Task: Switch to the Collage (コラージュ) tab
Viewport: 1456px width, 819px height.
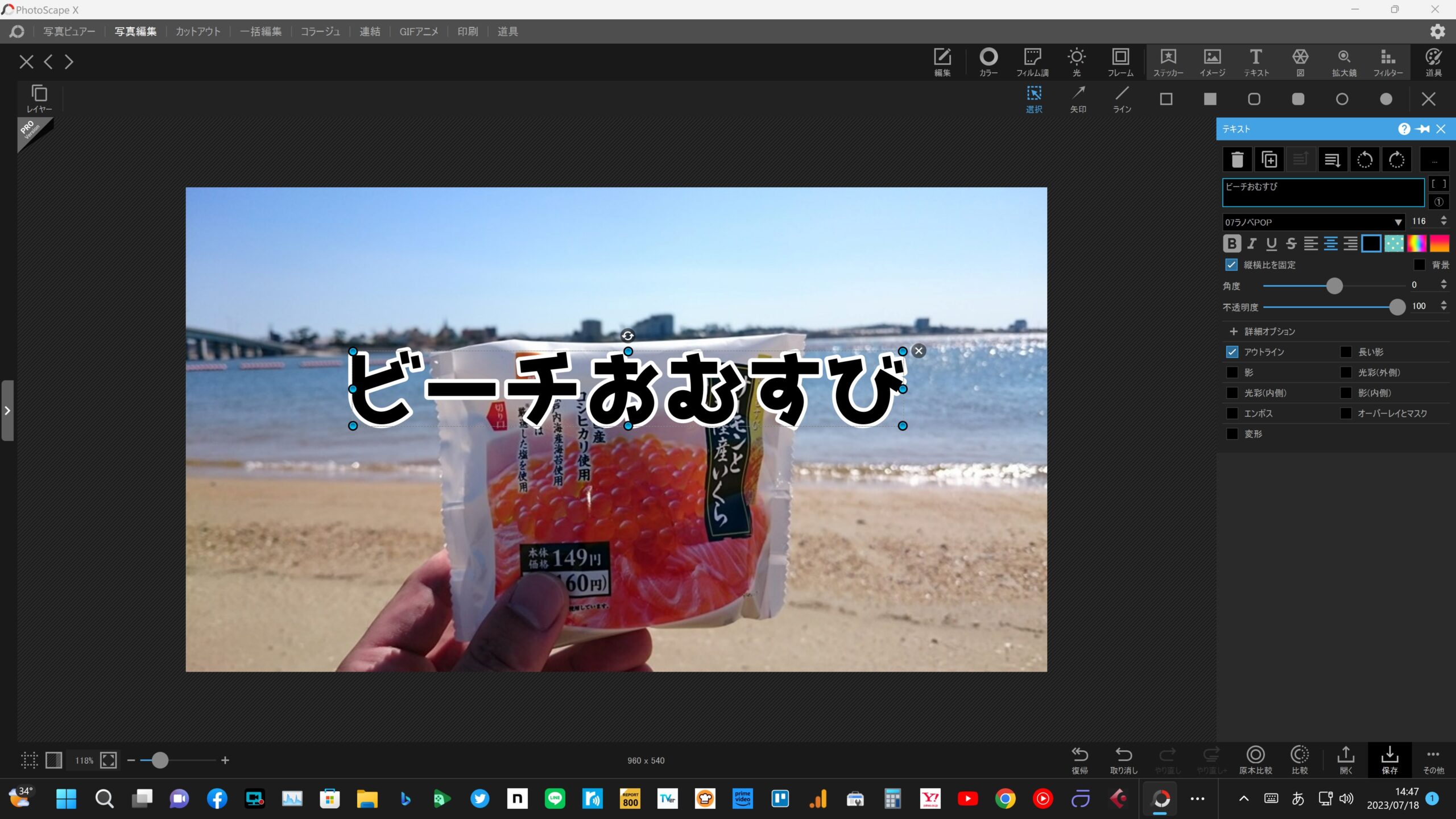Action: [x=320, y=32]
